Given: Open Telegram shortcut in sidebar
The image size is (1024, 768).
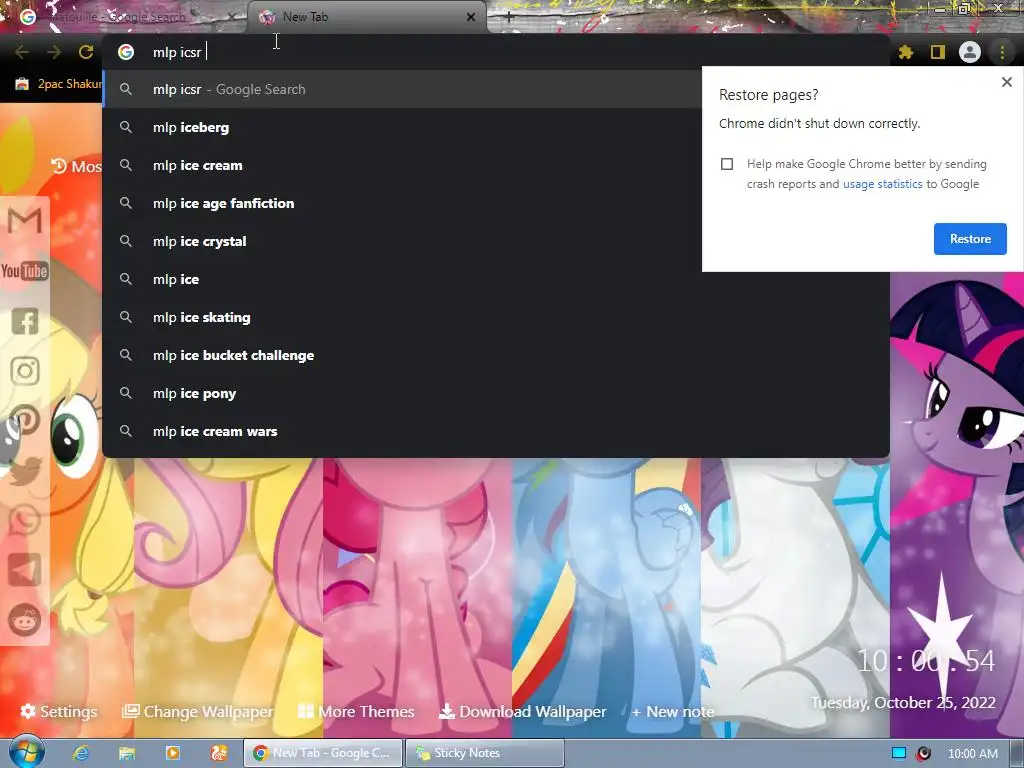Looking at the screenshot, I should pyautogui.click(x=25, y=569).
